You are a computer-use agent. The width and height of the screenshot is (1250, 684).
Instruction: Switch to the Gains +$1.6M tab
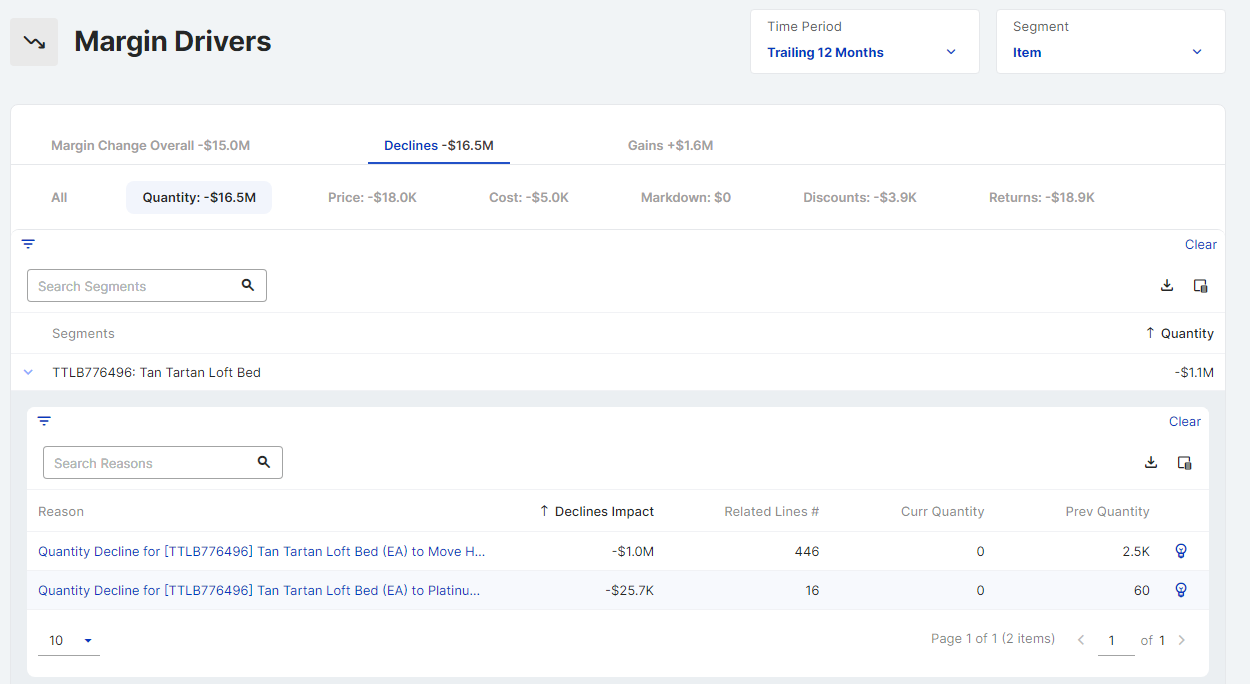point(670,145)
